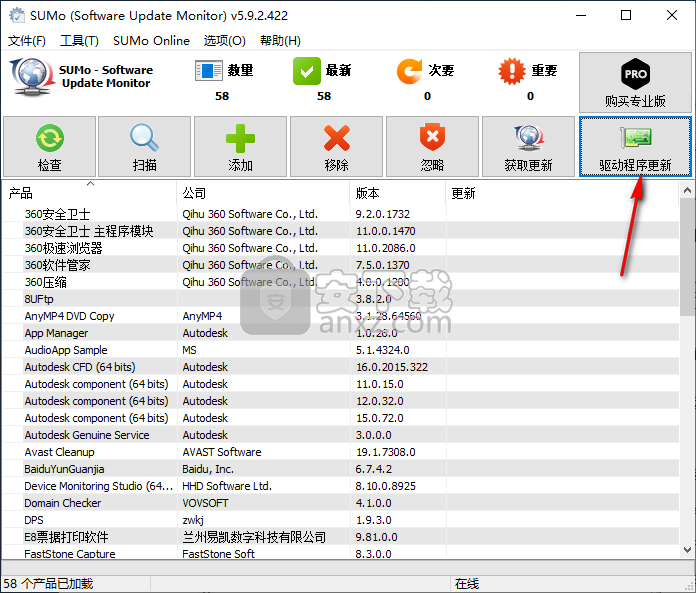Click the vertical scrollbar thumb
This screenshot has width=696, height=593.
tap(687, 257)
